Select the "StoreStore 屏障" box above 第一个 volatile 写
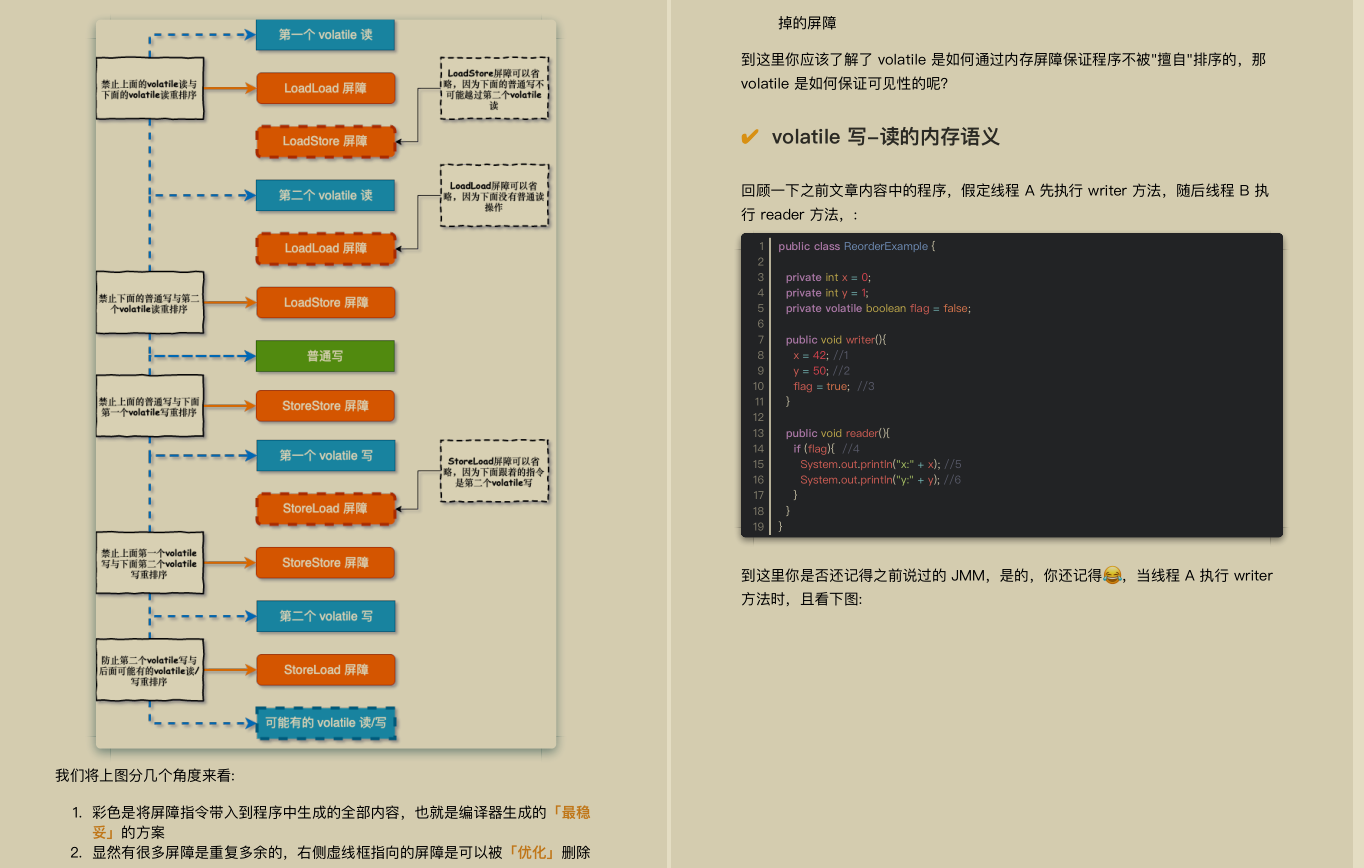Image resolution: width=1364 pixels, height=868 pixels. (x=326, y=406)
